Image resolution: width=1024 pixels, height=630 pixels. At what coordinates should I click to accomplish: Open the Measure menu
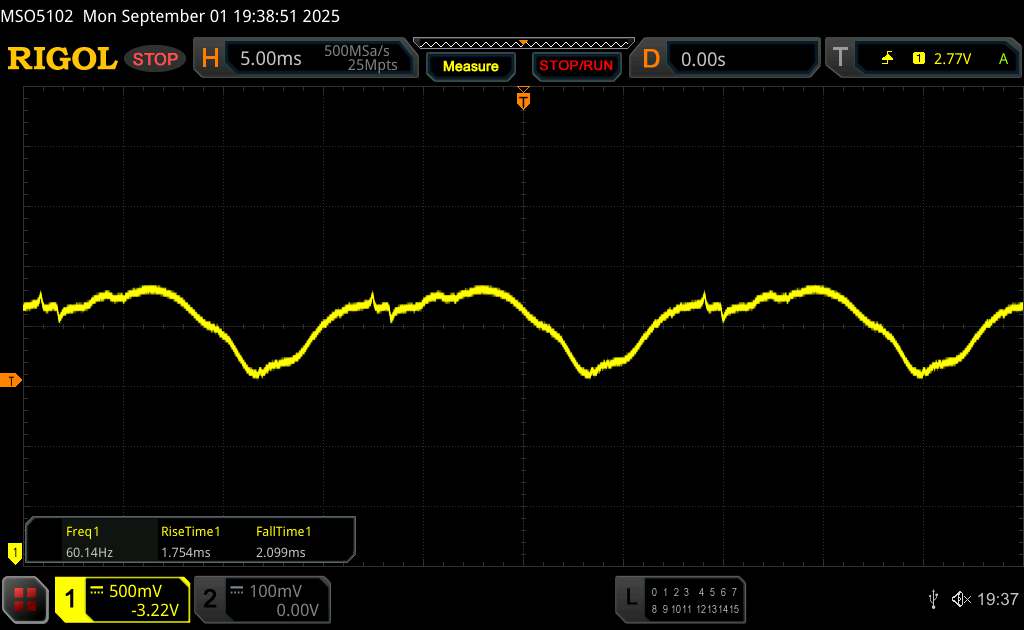point(471,66)
